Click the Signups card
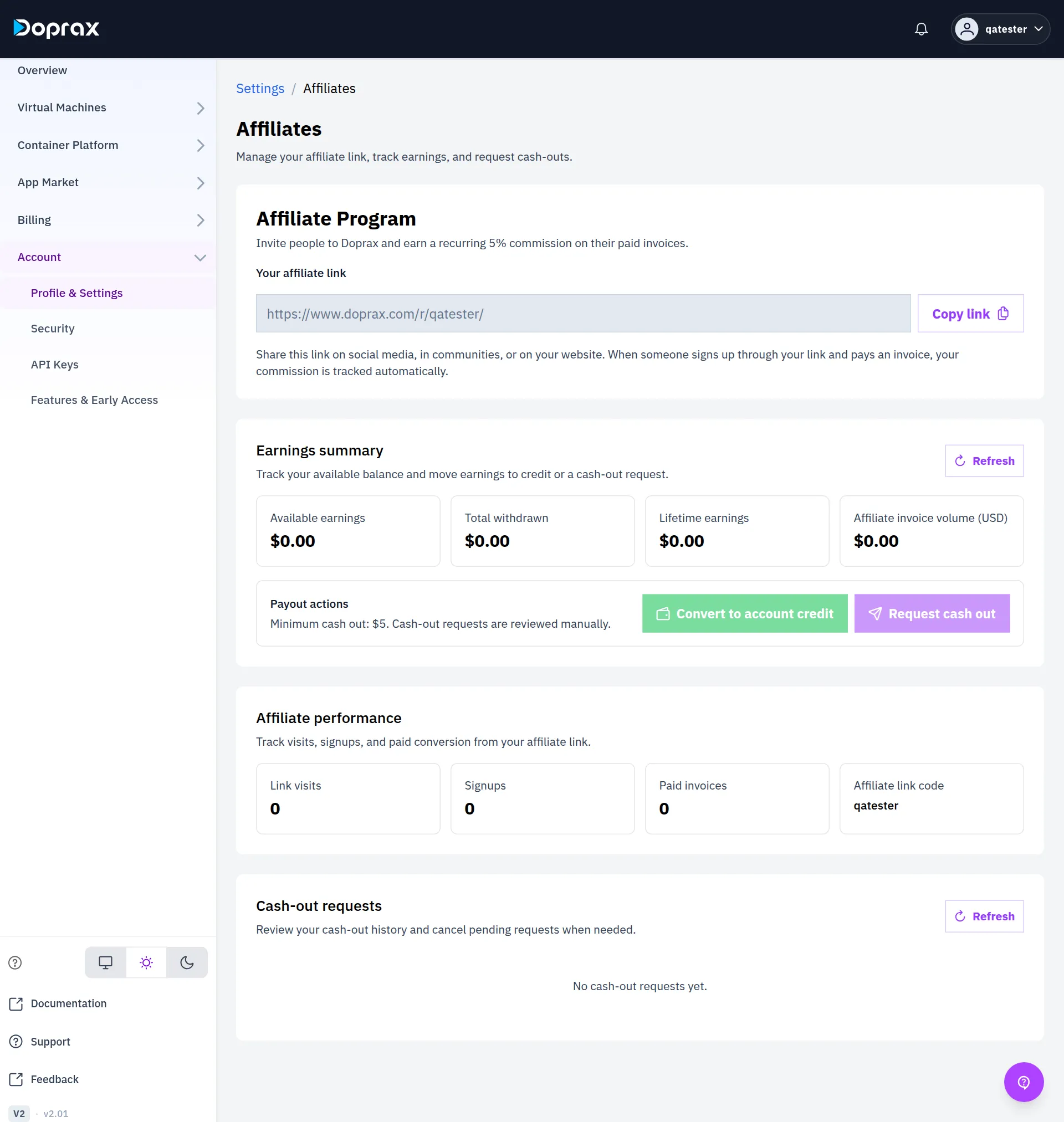1064x1122 pixels. pos(542,799)
